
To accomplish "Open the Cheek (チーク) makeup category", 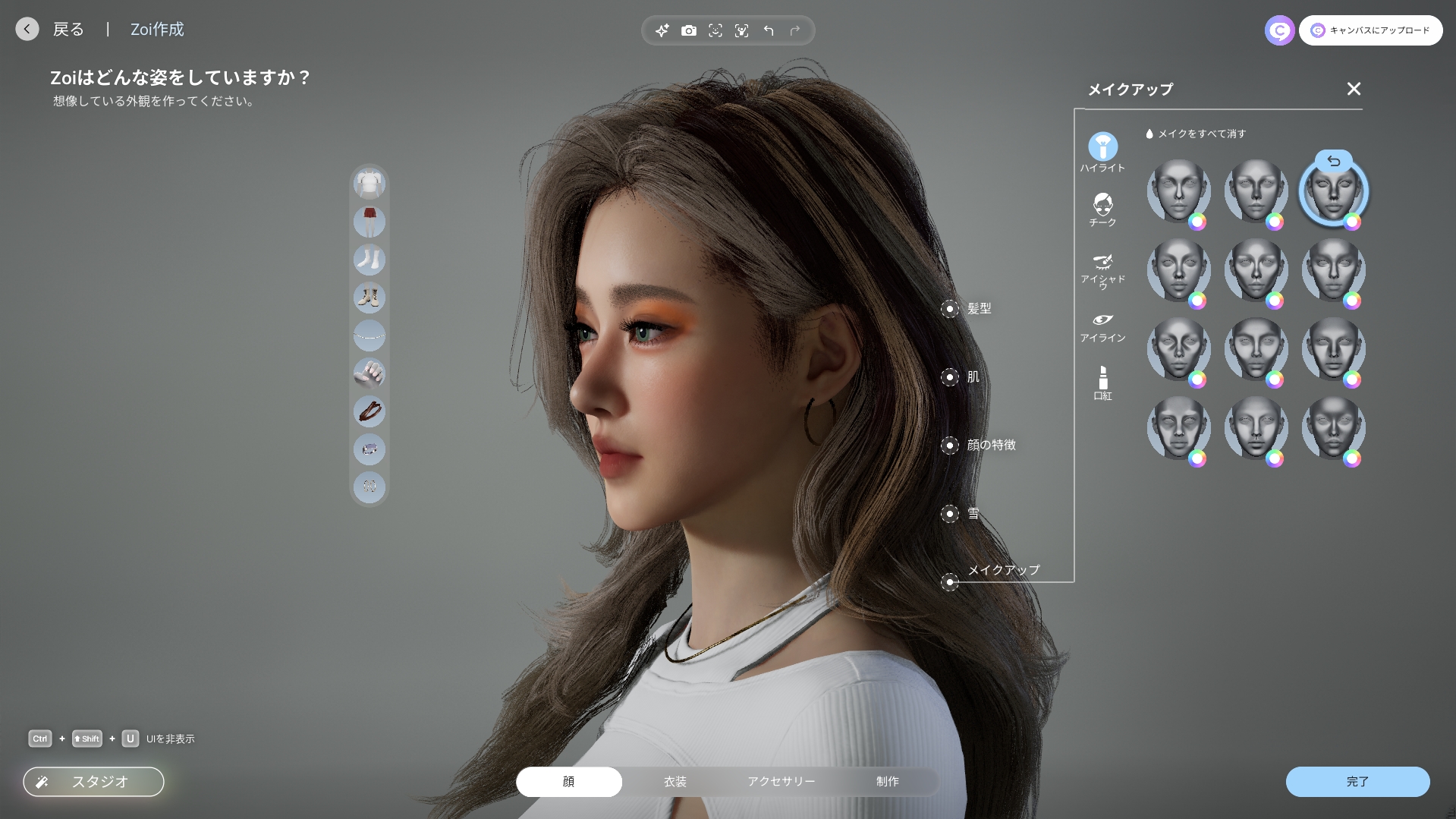I will 1102,209.
